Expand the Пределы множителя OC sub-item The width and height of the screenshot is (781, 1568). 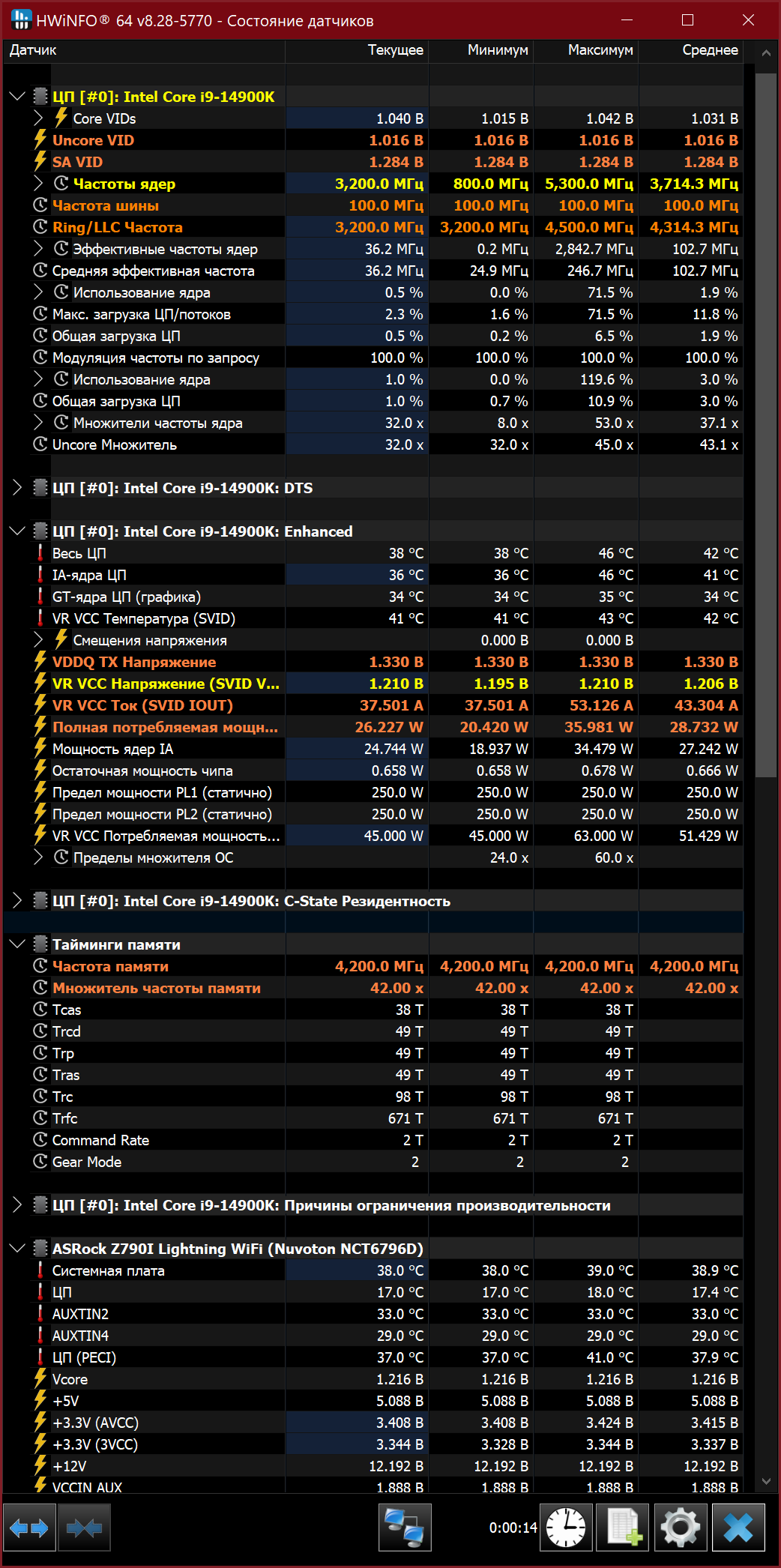(x=39, y=857)
